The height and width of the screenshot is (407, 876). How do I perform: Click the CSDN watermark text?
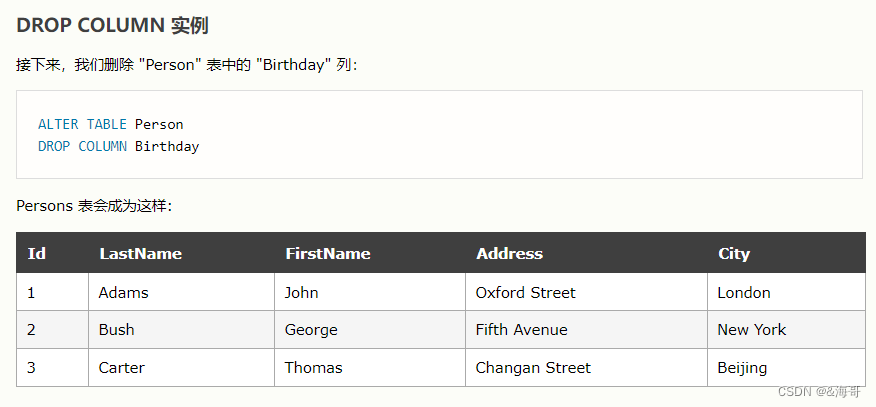[819, 392]
